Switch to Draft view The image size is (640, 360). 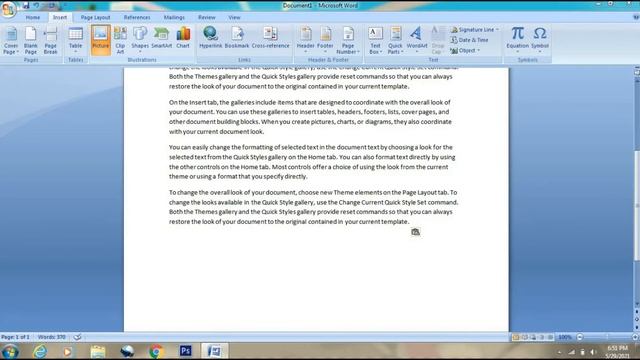tap(550, 337)
